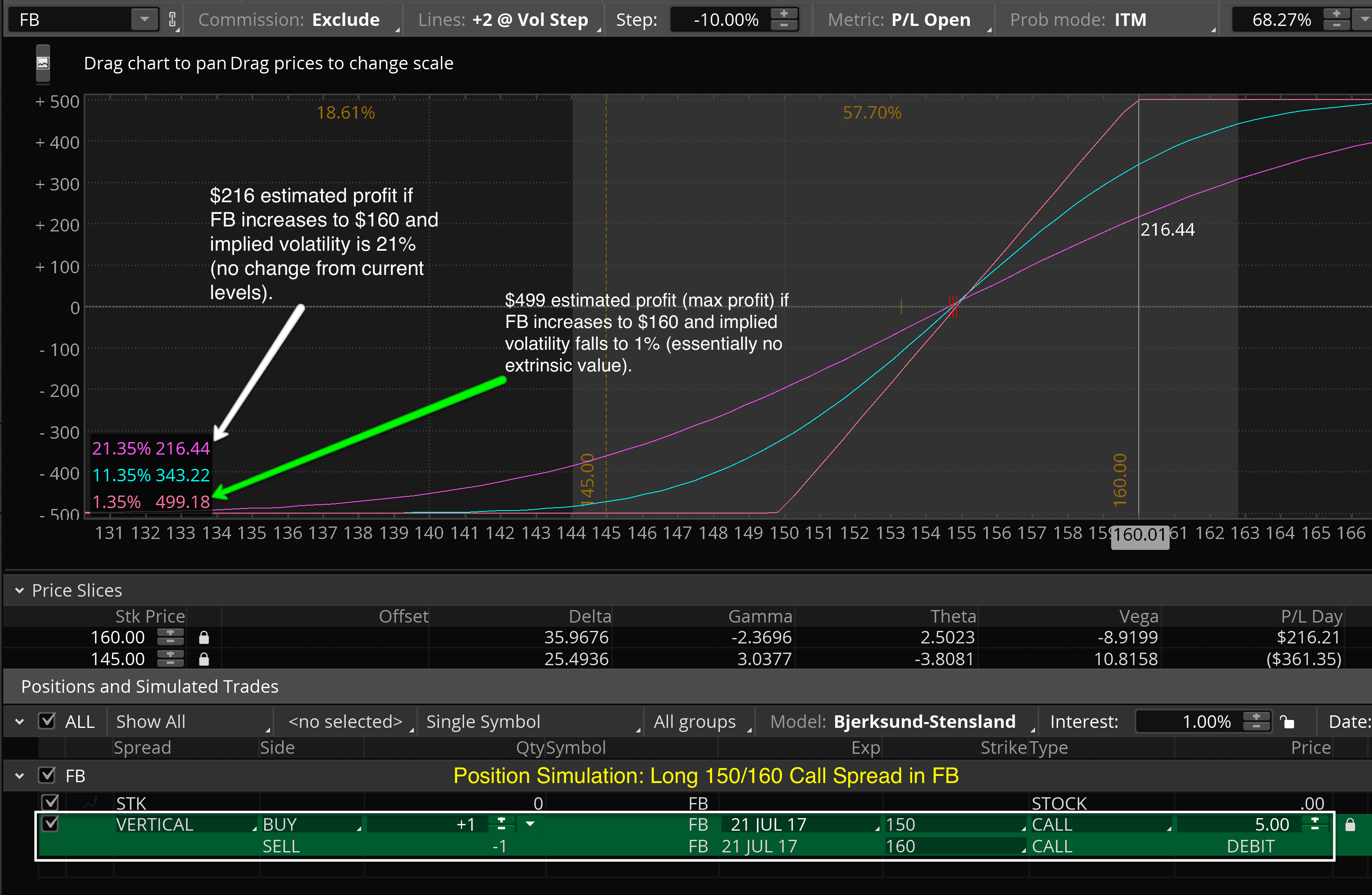Open the Single Symbol dropdown
The image size is (1372, 895).
[533, 722]
